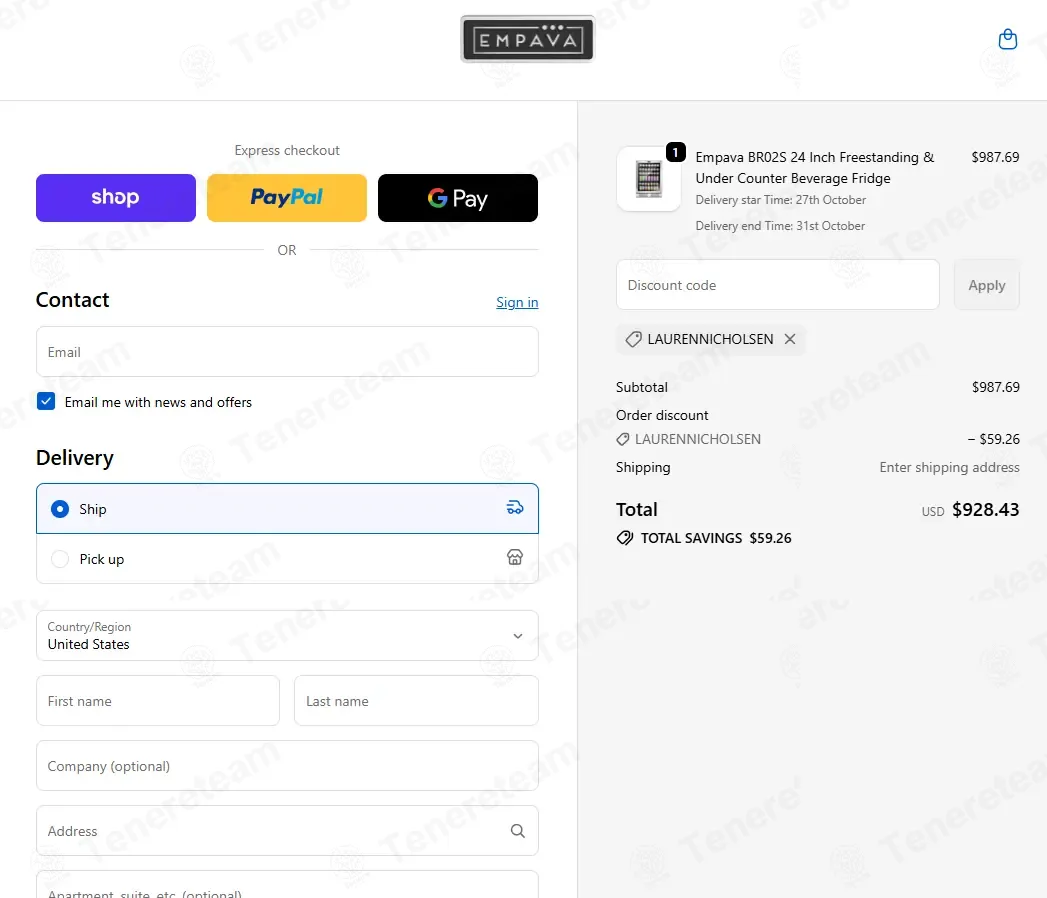The image size is (1047, 898).
Task: Click the Order discount tag icon
Action: (622, 439)
